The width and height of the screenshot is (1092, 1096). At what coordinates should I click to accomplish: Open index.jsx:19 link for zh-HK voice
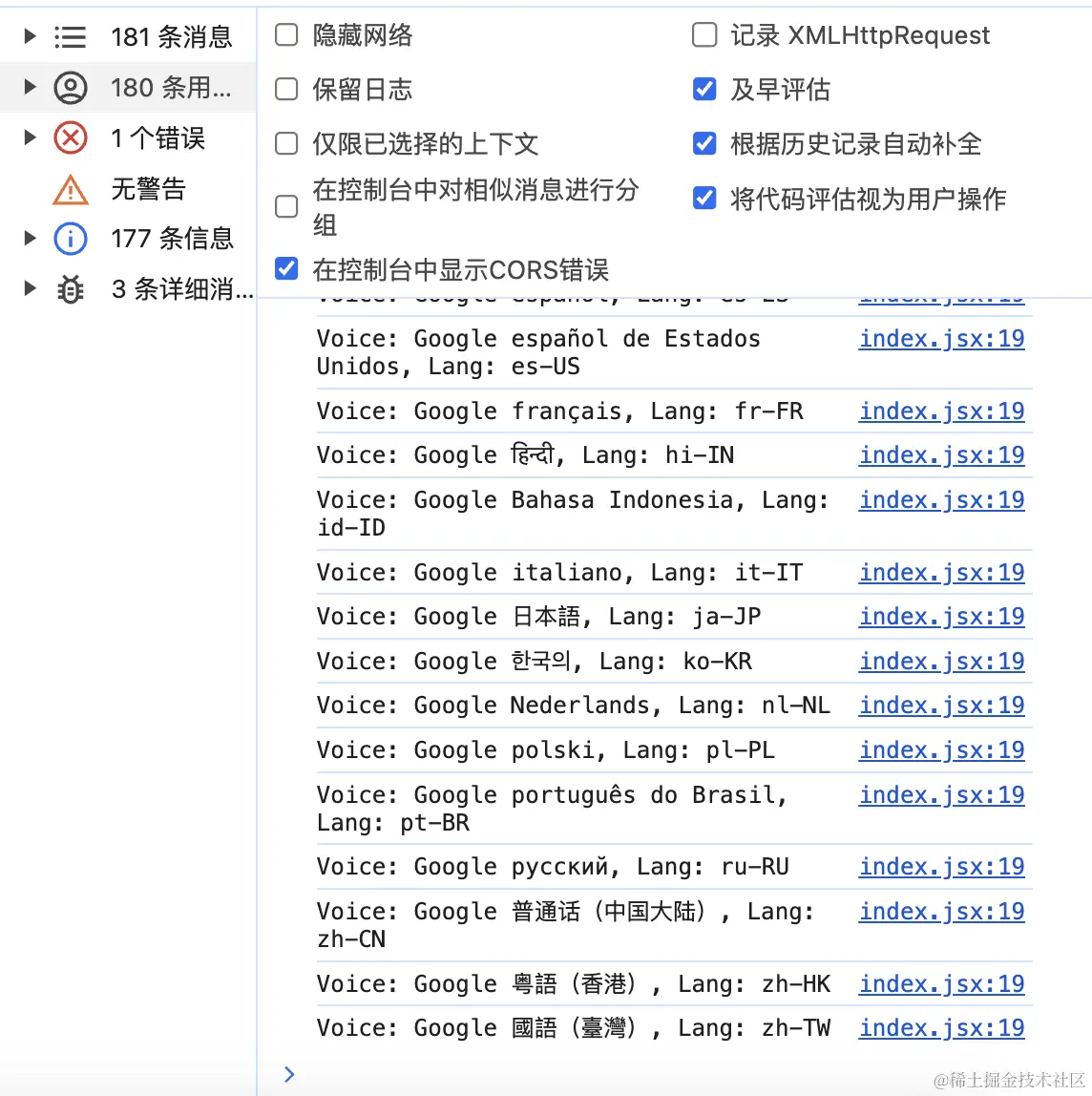[x=942, y=985]
